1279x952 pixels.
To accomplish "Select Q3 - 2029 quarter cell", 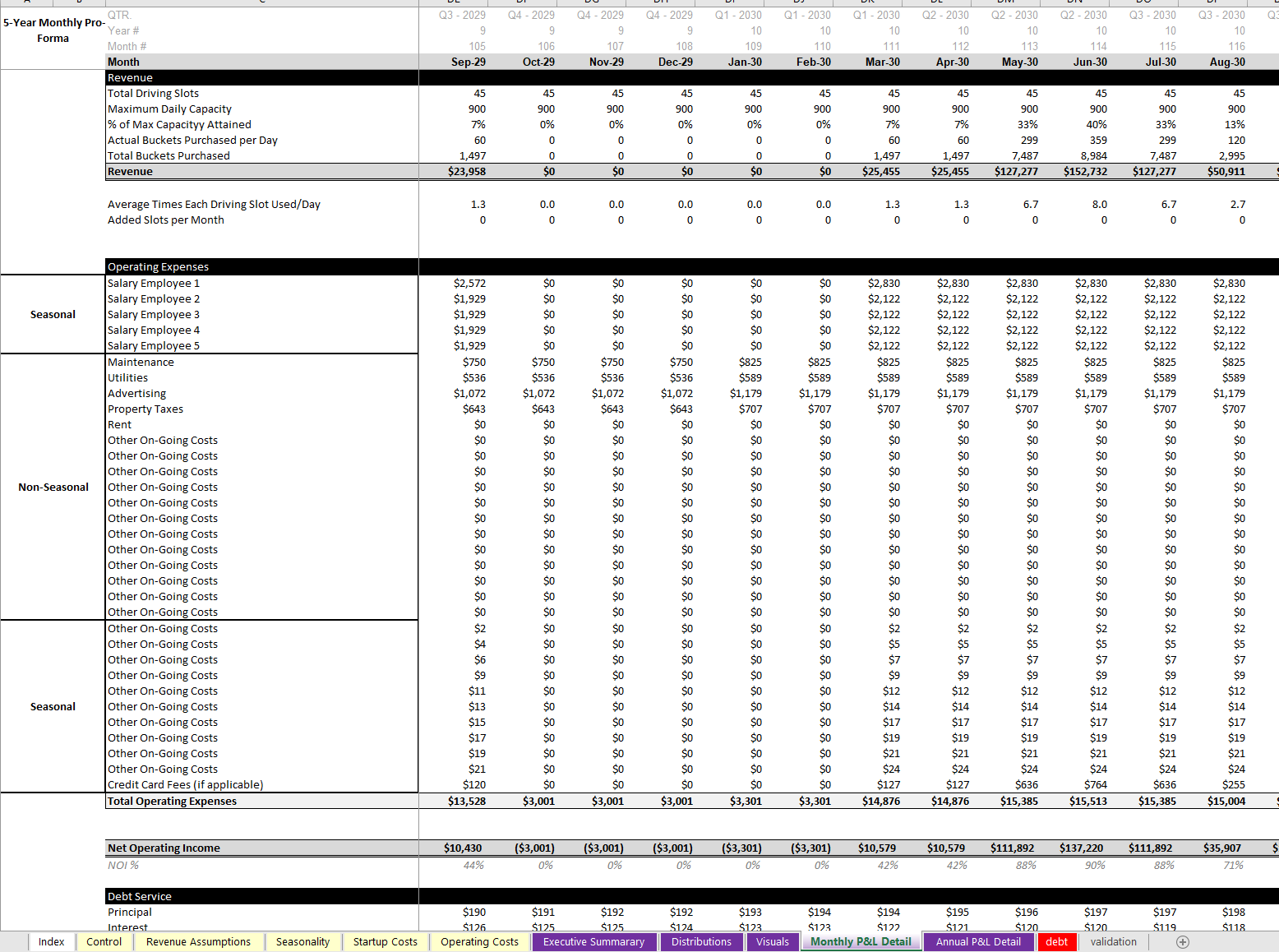I will click(462, 15).
